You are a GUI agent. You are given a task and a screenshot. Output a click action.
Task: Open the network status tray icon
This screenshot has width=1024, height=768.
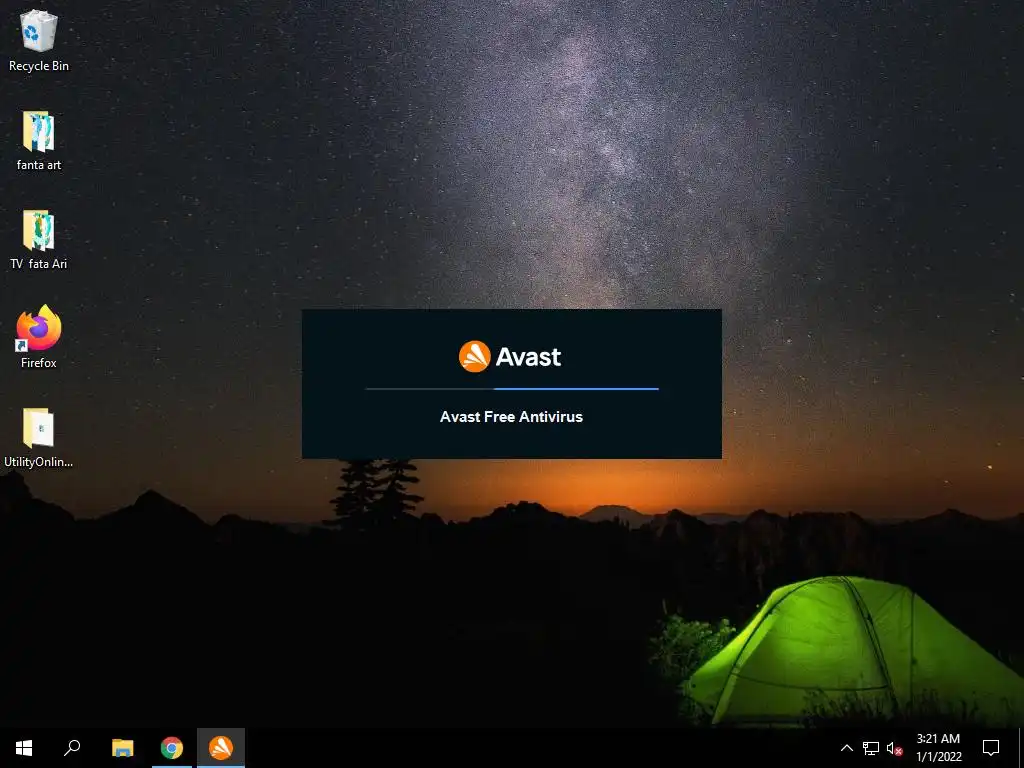871,748
